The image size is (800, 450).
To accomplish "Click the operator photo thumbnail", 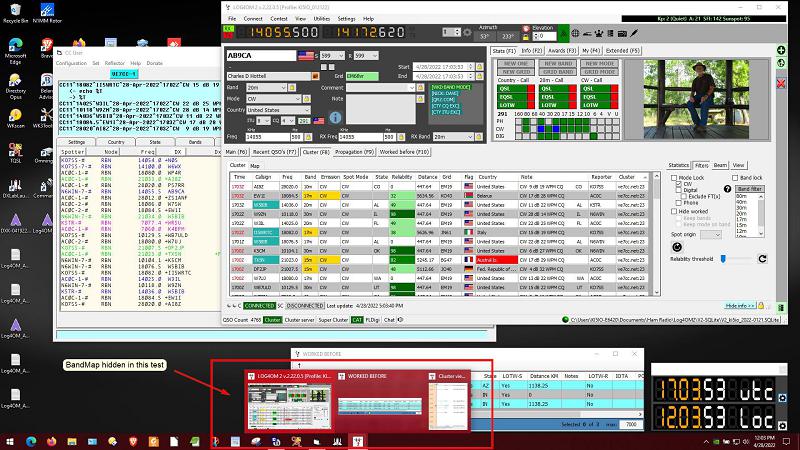I will [x=696, y=99].
